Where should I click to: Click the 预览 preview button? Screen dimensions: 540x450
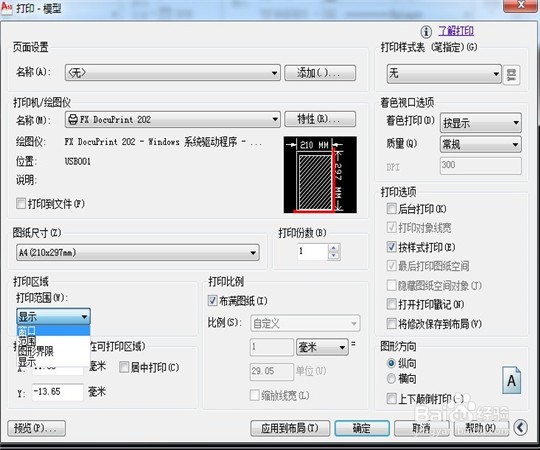tap(37, 428)
